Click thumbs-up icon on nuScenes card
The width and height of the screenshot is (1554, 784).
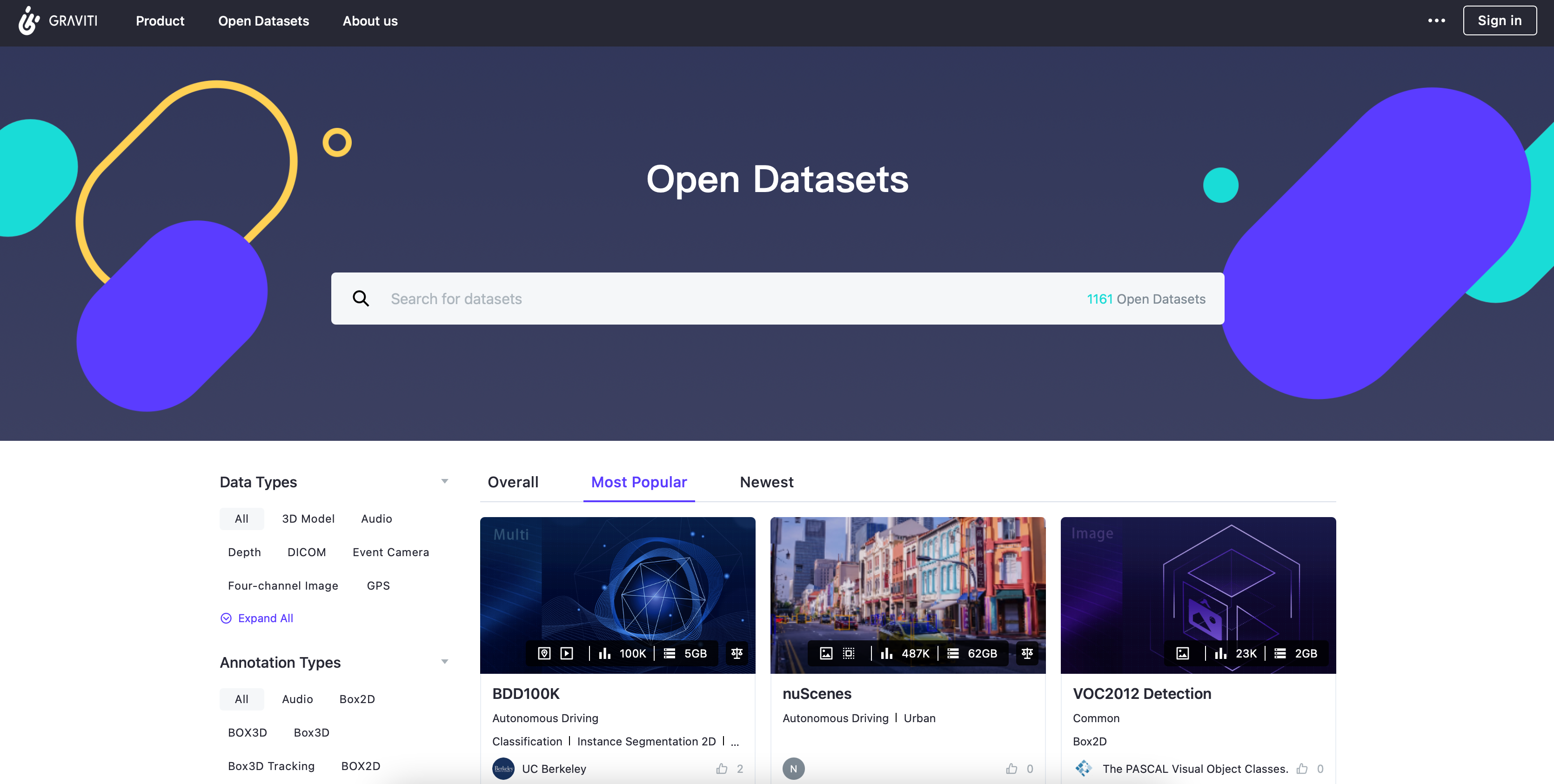tap(1011, 768)
